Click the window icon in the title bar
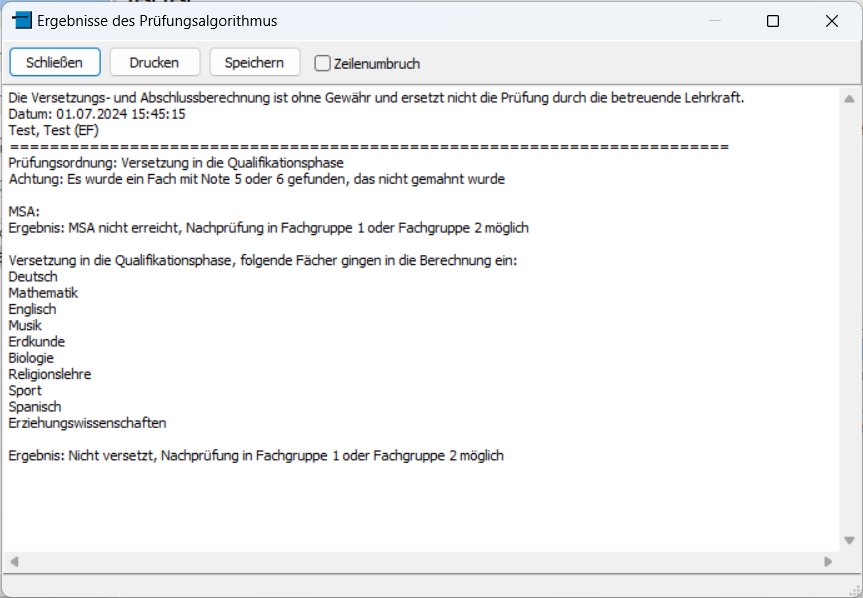This screenshot has height=598, width=863. [21, 21]
